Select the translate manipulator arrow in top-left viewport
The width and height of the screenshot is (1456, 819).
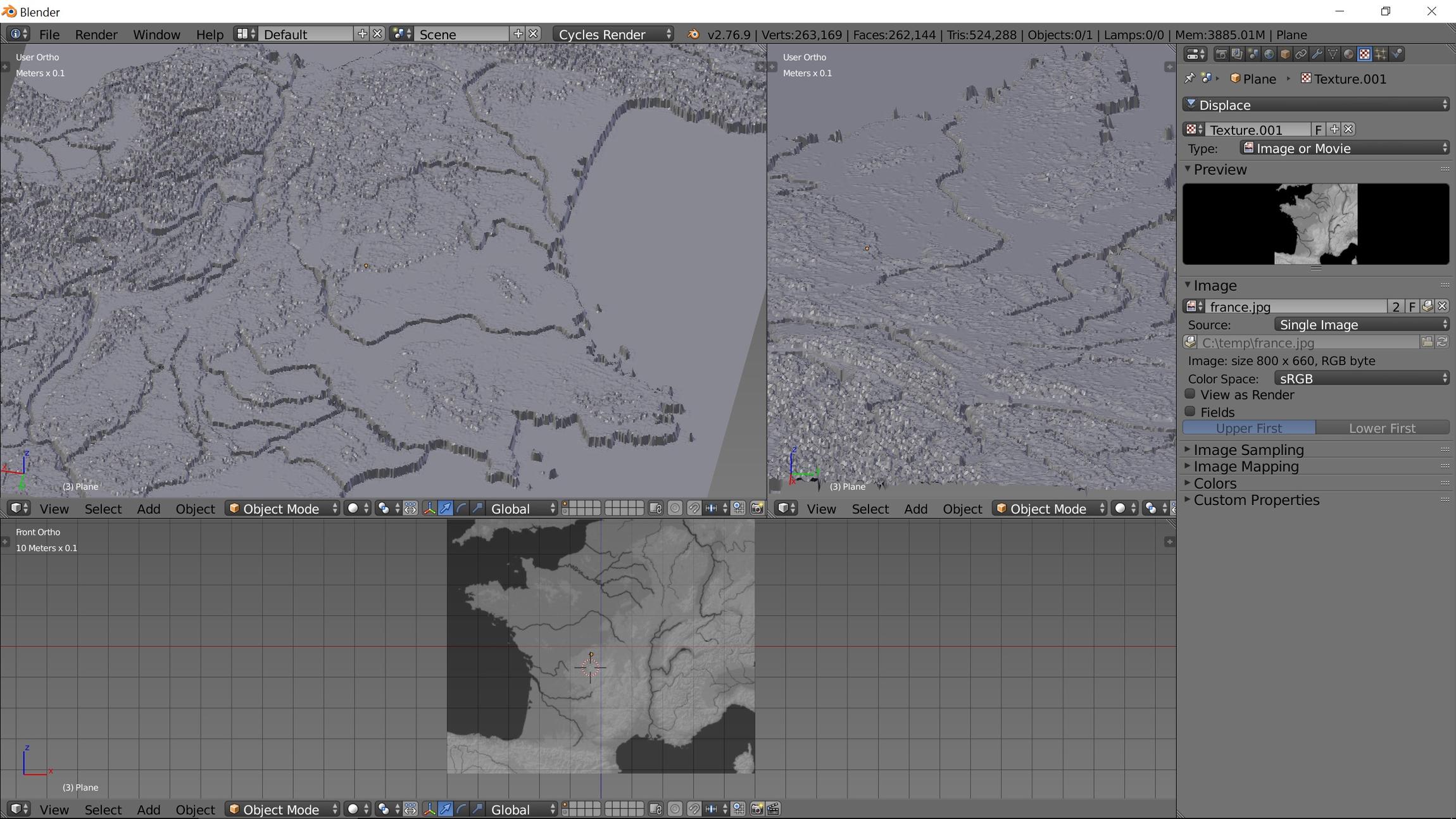(445, 509)
